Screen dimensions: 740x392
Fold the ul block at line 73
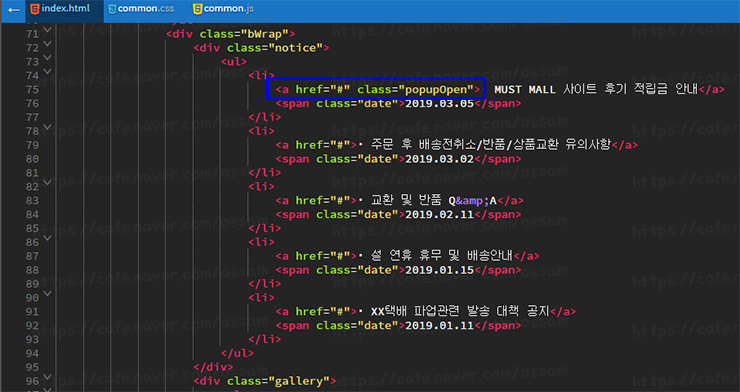tap(47, 58)
